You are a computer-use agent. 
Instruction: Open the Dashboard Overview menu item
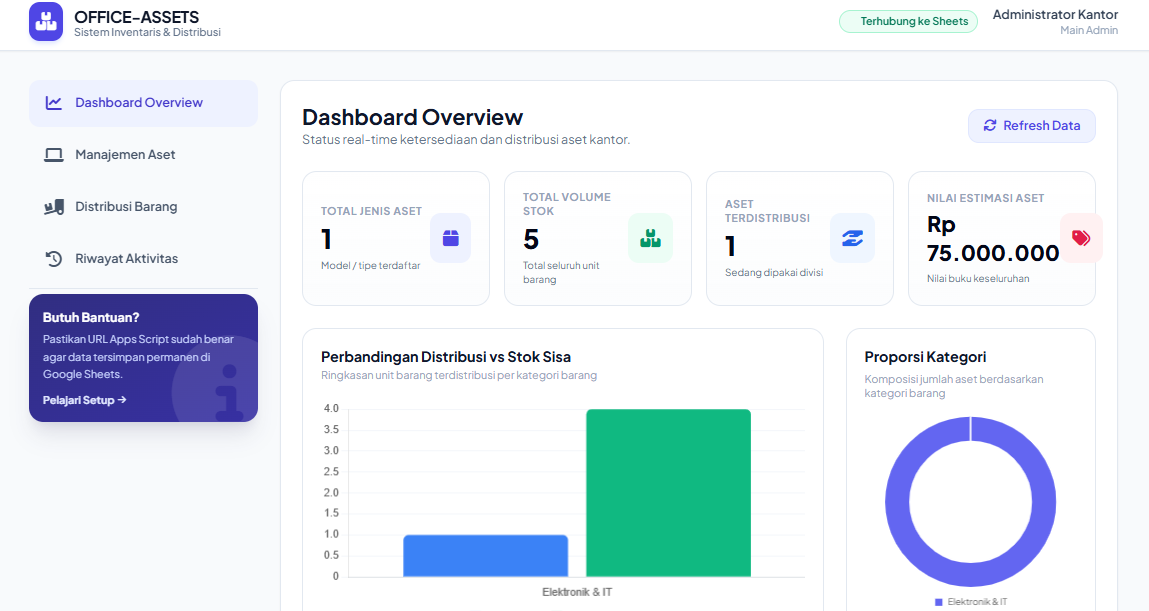pos(144,103)
